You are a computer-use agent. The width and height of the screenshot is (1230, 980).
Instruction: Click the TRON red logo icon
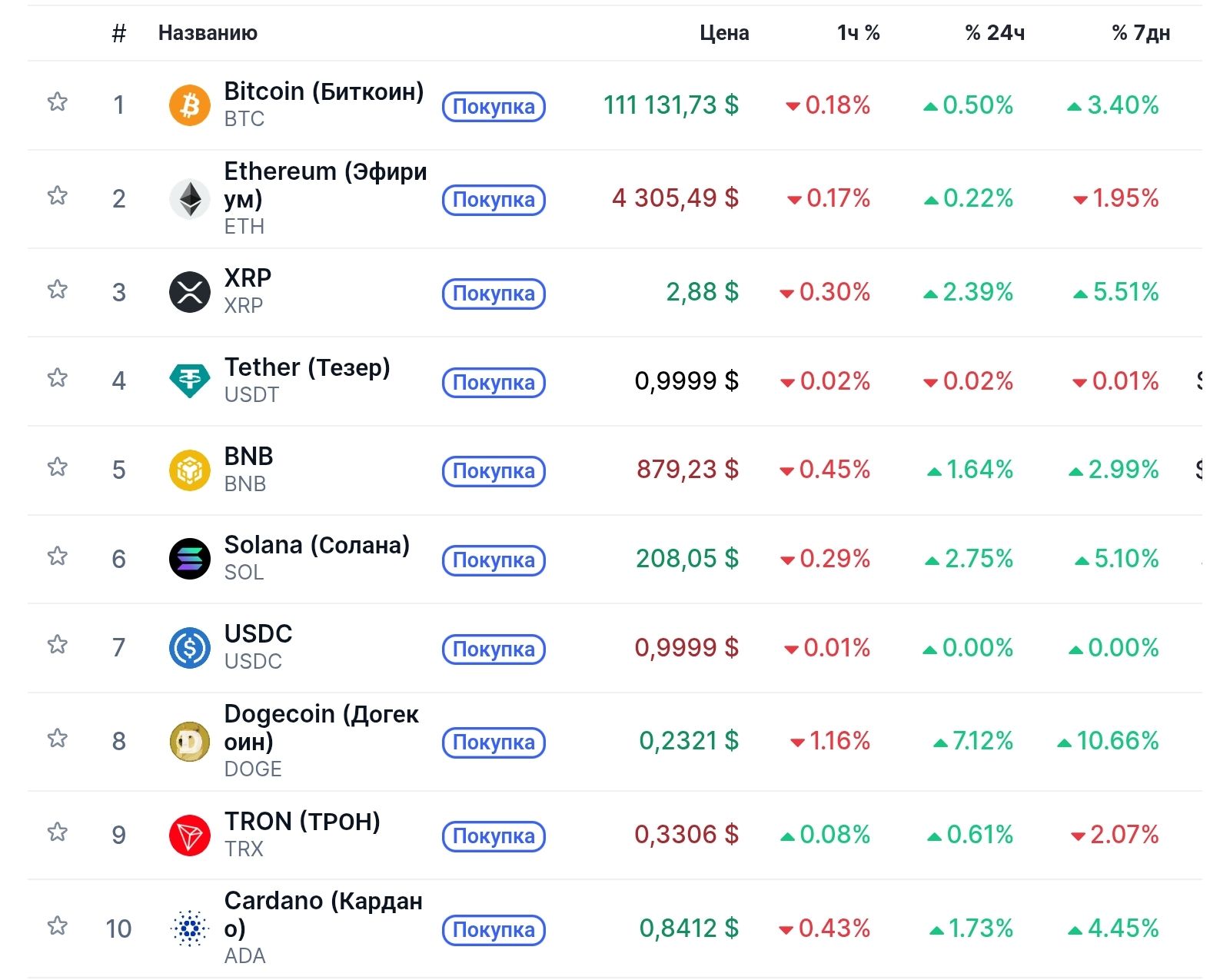(x=189, y=835)
